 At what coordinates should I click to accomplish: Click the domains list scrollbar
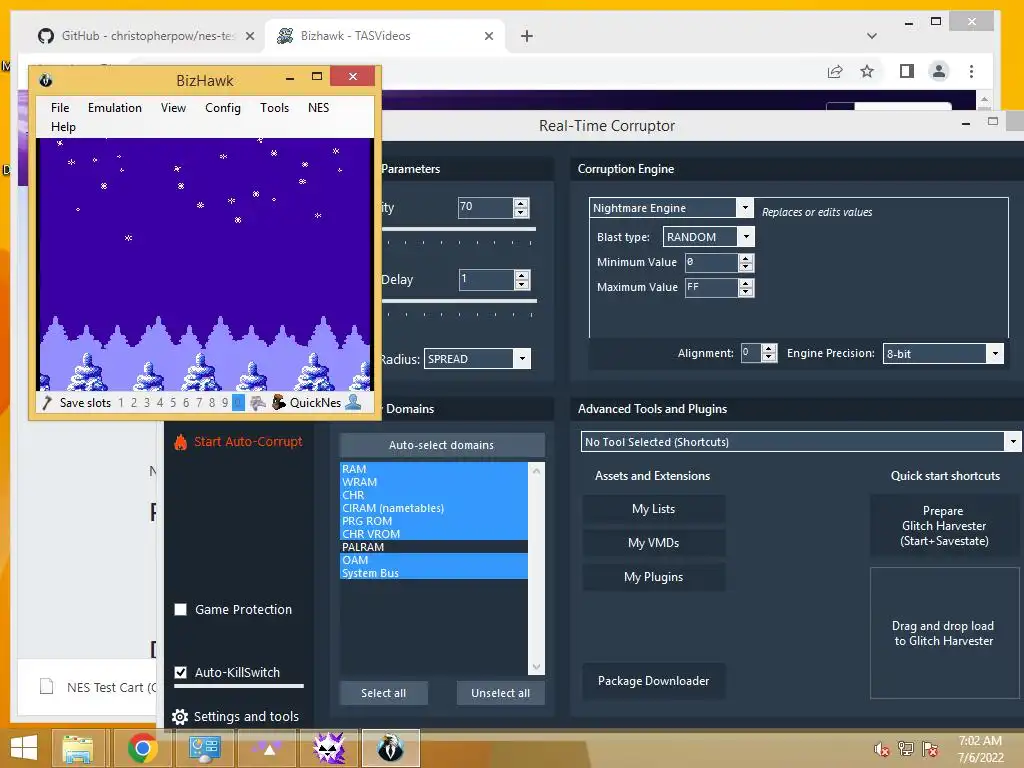[536, 568]
